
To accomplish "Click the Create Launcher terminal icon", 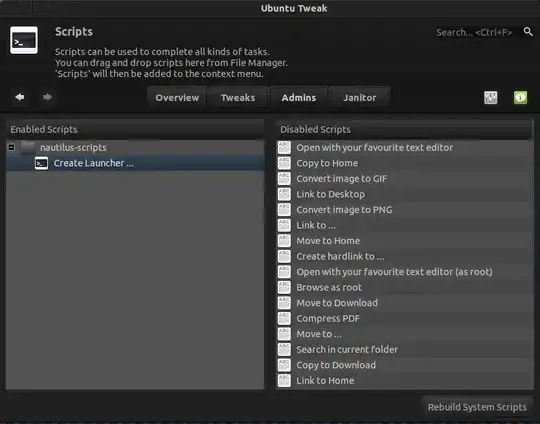I will [41, 163].
